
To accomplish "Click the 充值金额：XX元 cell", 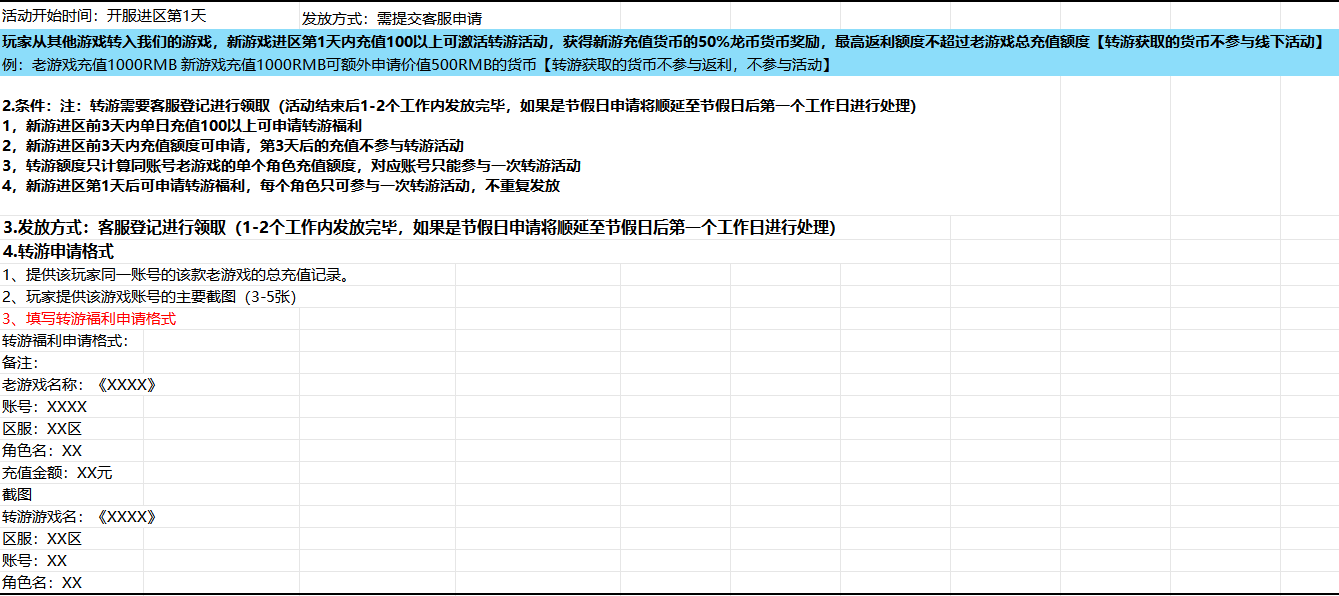I will pyautogui.click(x=57, y=473).
